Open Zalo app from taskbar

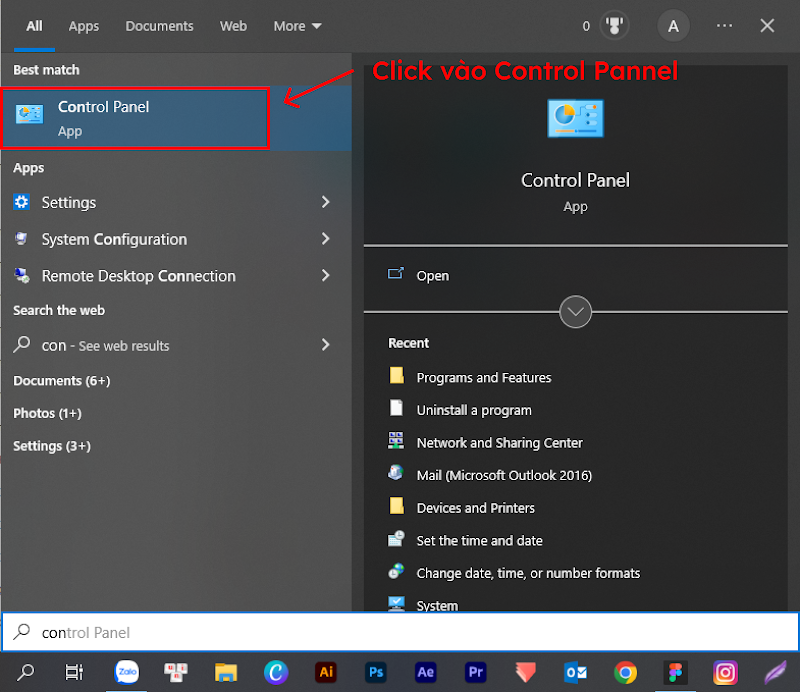pyautogui.click(x=126, y=672)
